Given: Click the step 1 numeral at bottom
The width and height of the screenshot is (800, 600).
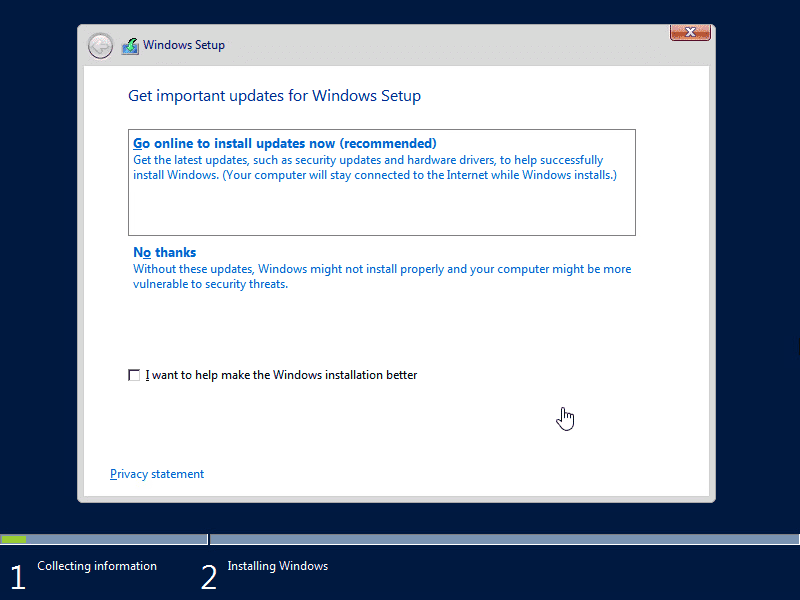Looking at the screenshot, I should [17, 577].
